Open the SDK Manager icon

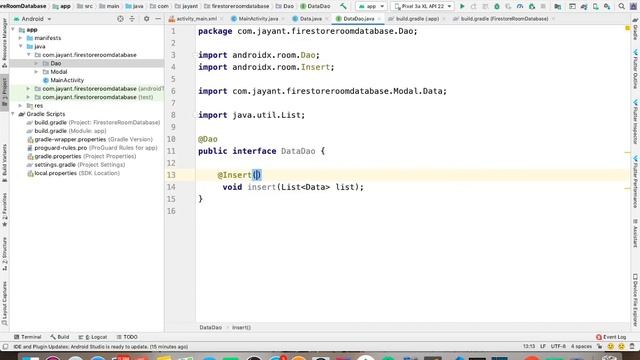coord(607,6)
